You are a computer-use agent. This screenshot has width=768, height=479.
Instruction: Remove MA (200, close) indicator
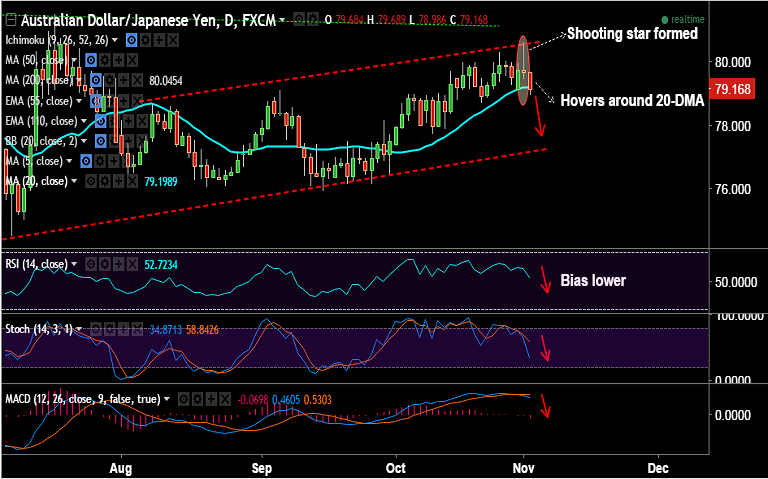coord(137,80)
